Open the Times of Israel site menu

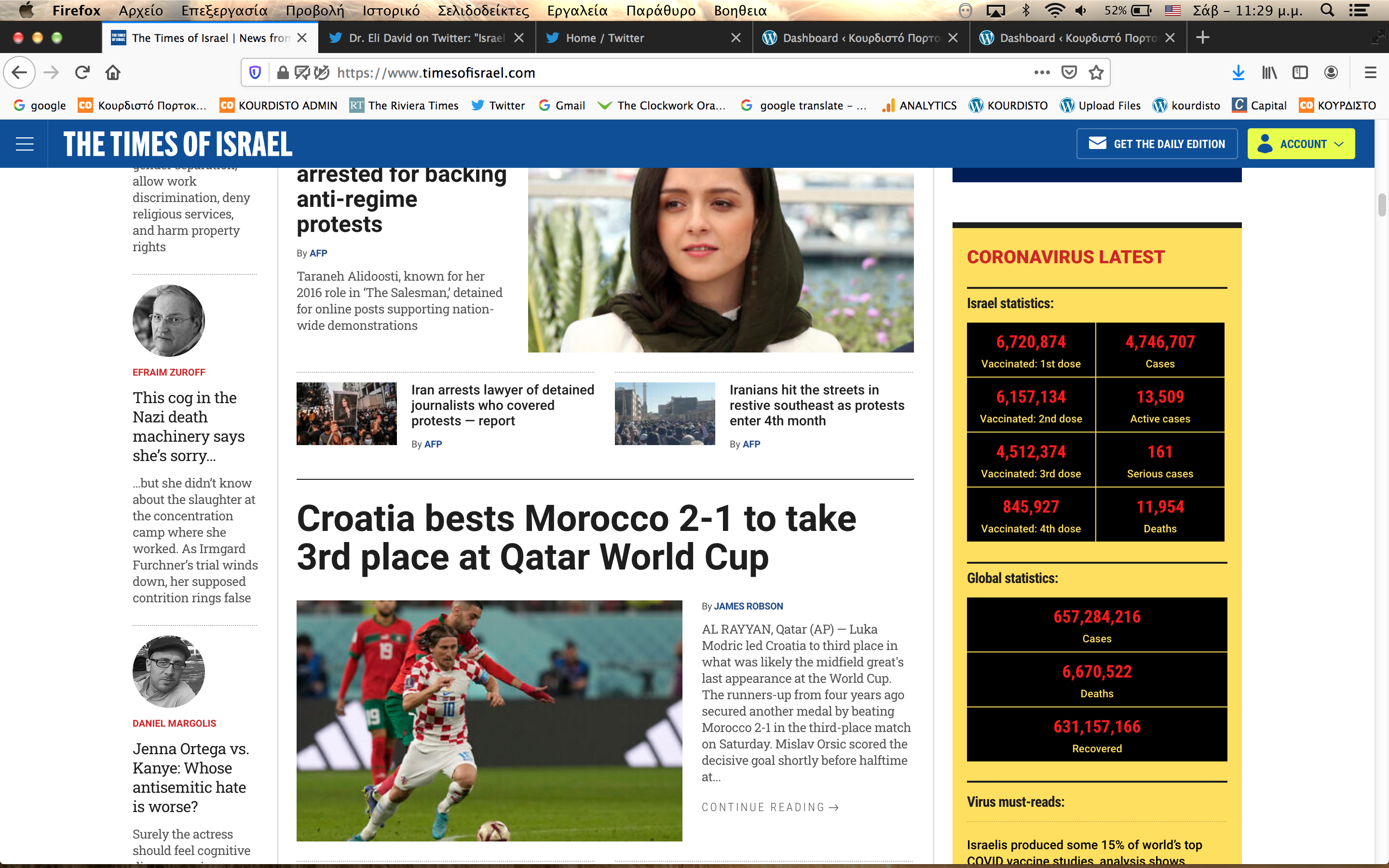[x=24, y=144]
